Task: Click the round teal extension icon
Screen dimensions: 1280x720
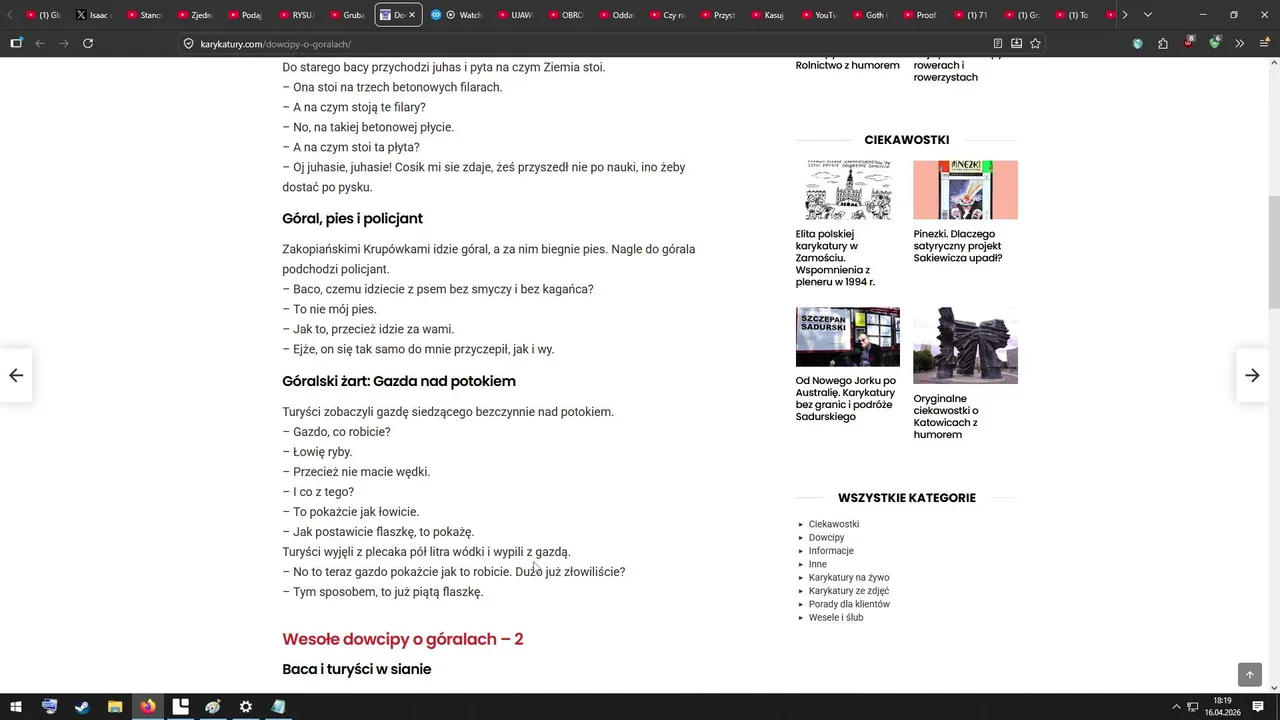Action: 1138,43
